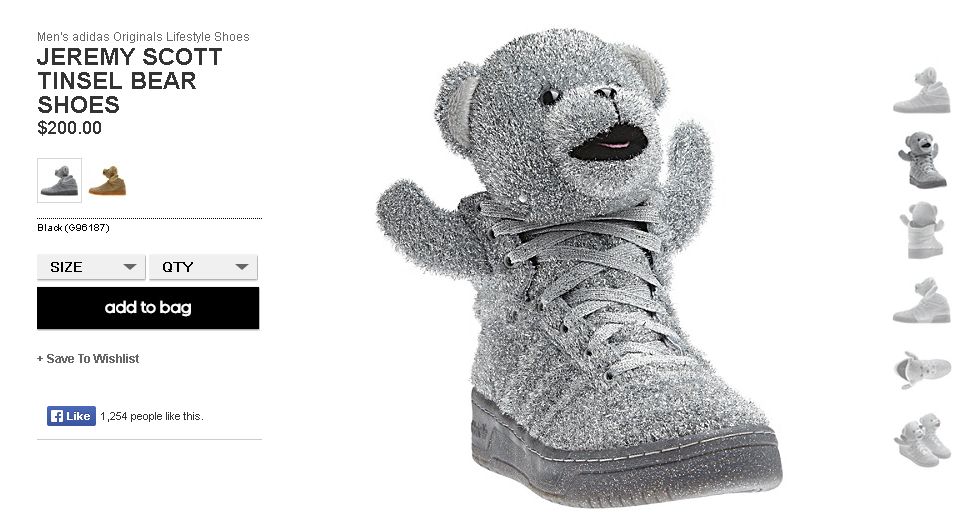
Task: View the rear-view bear thumbnail
Action: (922, 231)
